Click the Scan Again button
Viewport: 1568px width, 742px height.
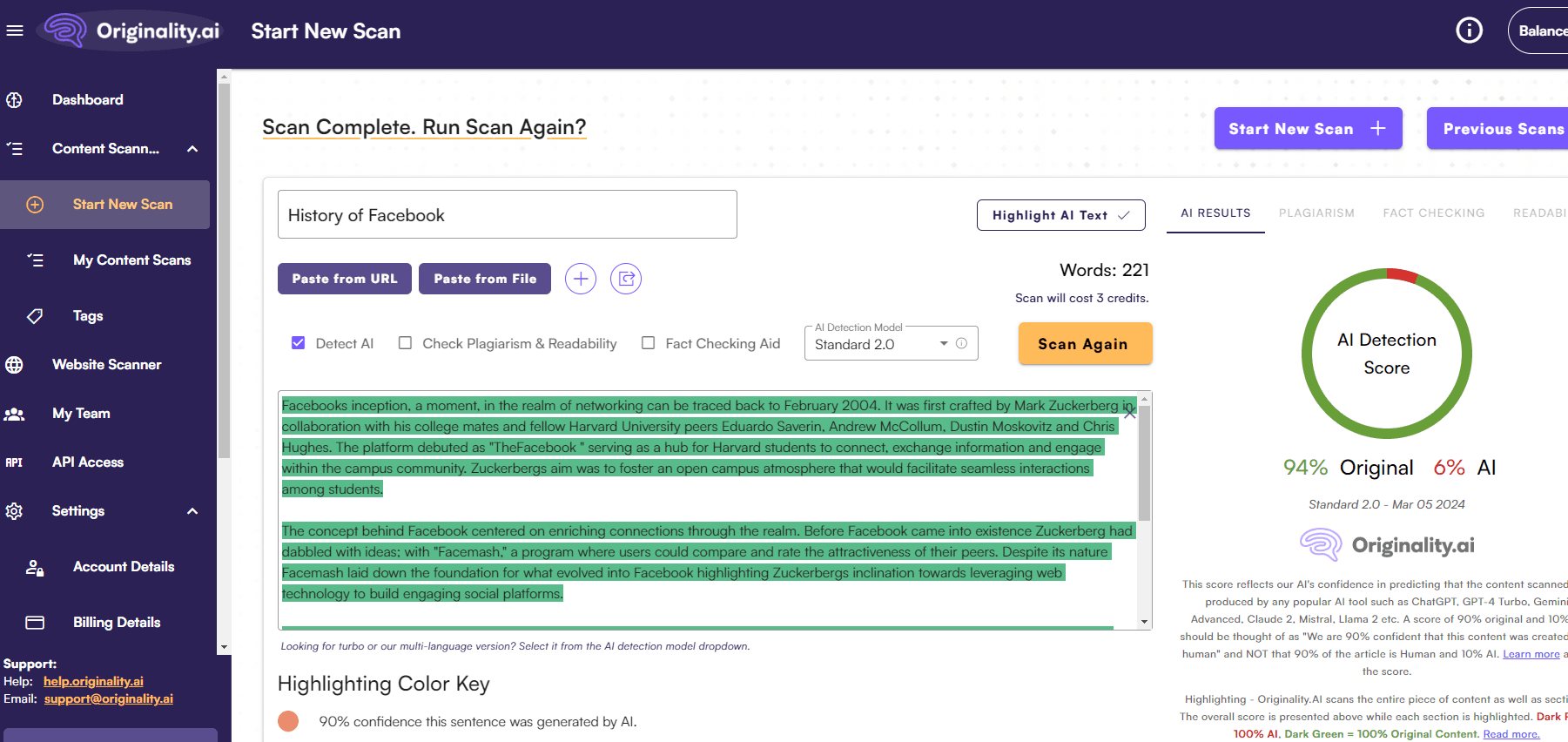[1084, 344]
